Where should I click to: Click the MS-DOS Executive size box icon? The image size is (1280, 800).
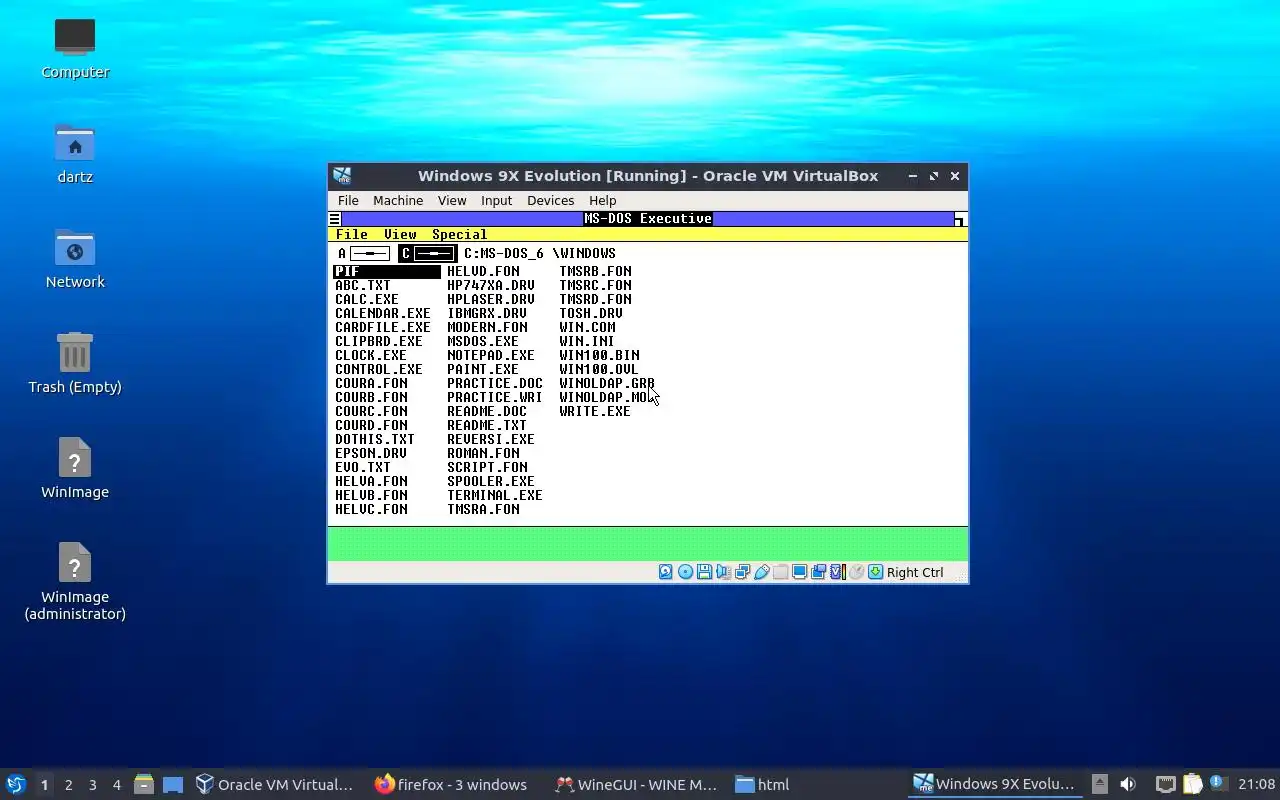pos(960,219)
